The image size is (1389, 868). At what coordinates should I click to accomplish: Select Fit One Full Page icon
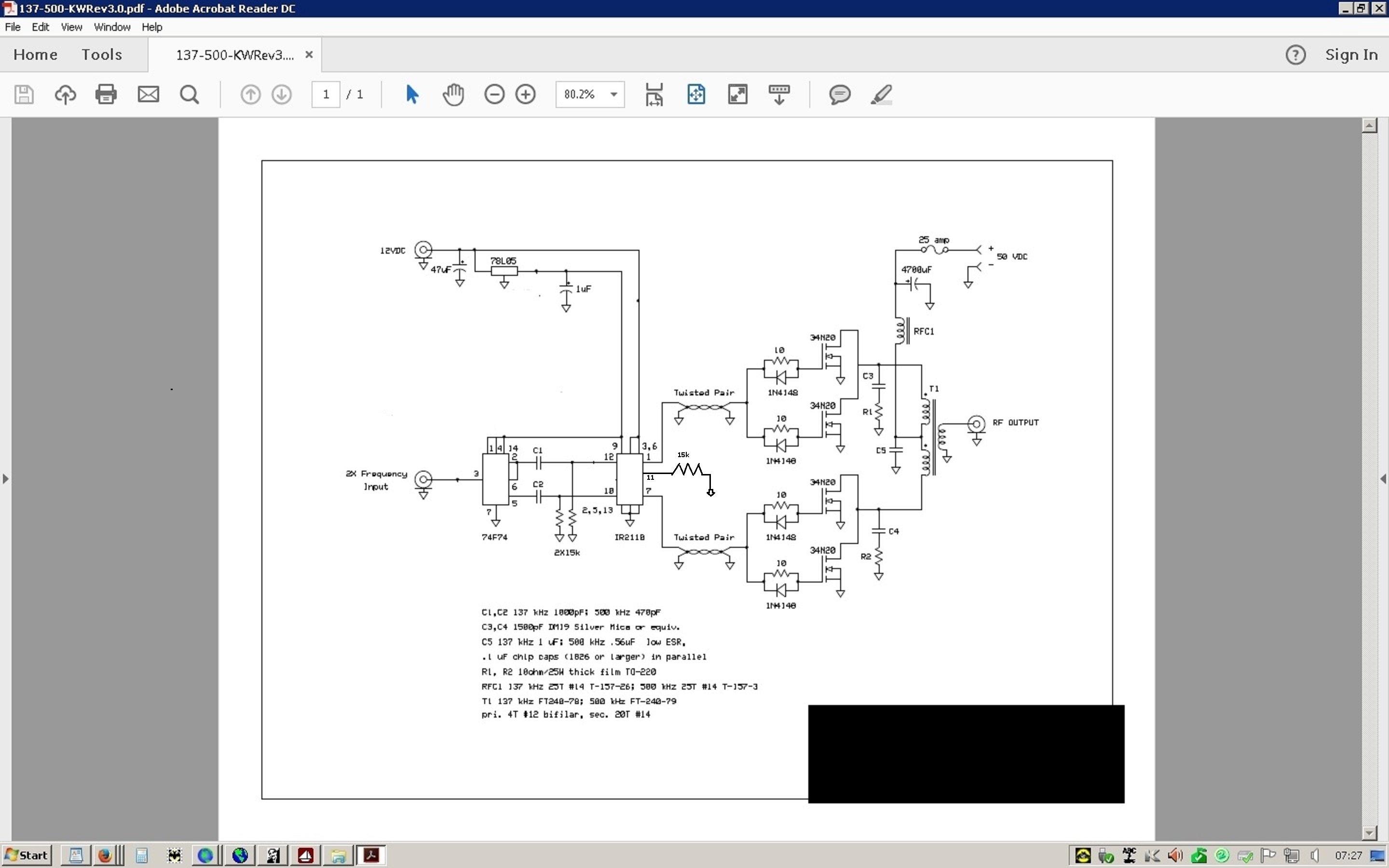click(x=696, y=94)
